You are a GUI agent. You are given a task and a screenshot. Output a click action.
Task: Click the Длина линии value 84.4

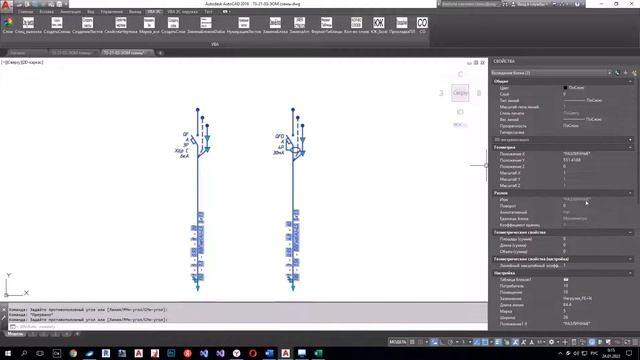coord(567,305)
